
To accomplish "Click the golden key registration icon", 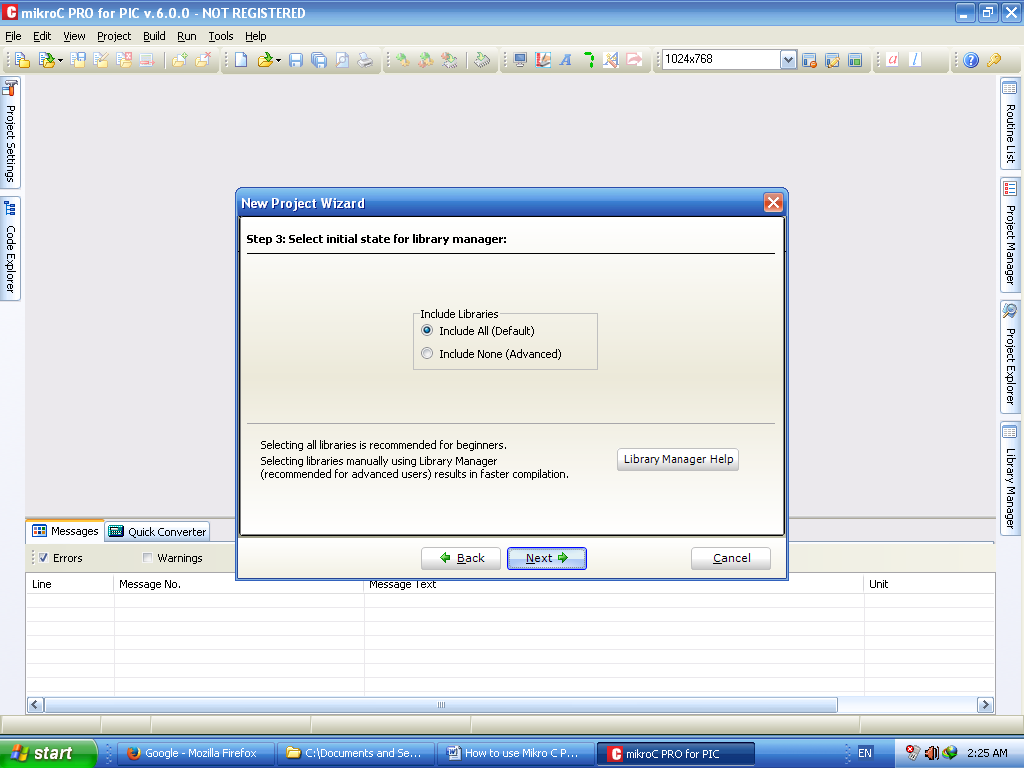I will [x=994, y=60].
